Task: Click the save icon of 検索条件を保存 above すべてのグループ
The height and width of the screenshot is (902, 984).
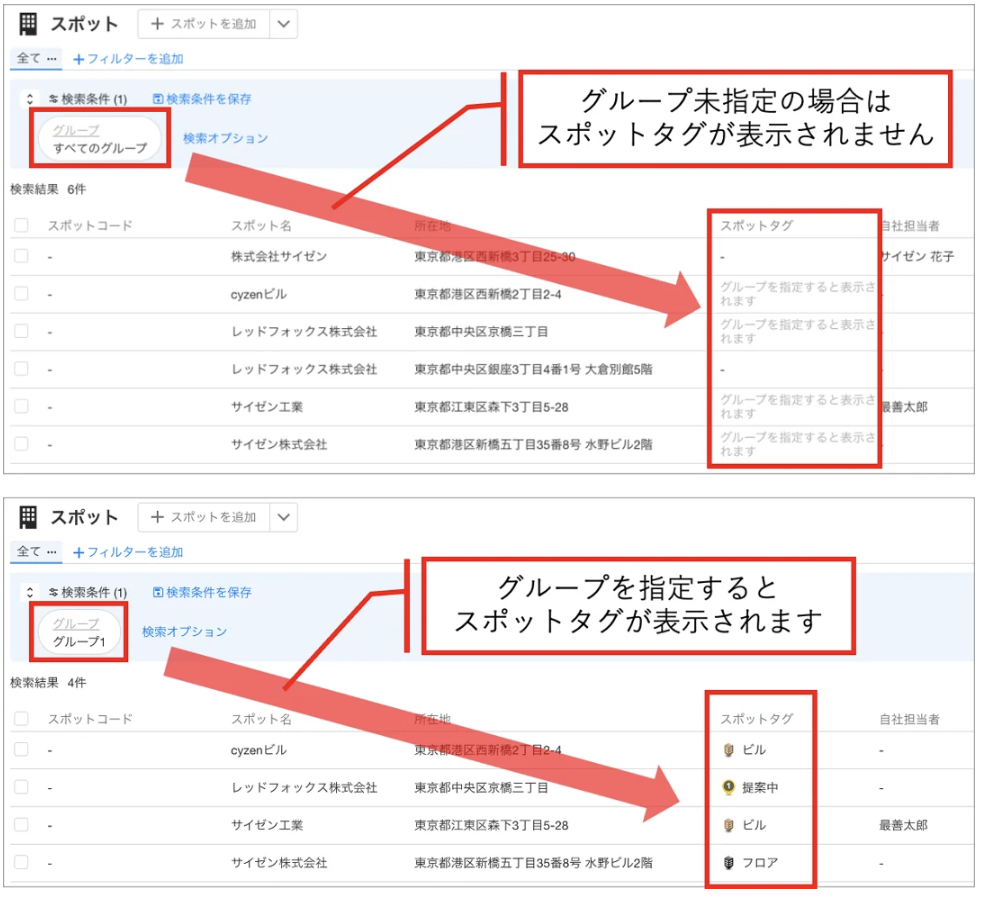Action: 158,99
